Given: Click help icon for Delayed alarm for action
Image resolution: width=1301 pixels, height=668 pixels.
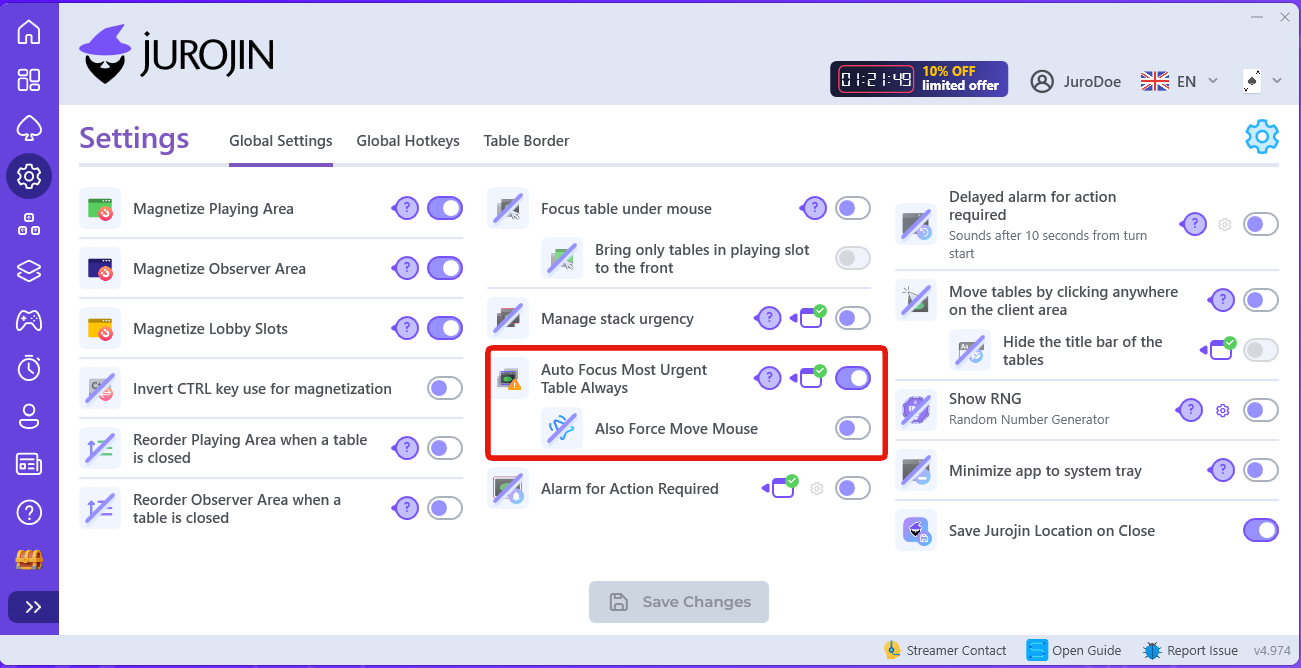Looking at the screenshot, I should 1194,224.
